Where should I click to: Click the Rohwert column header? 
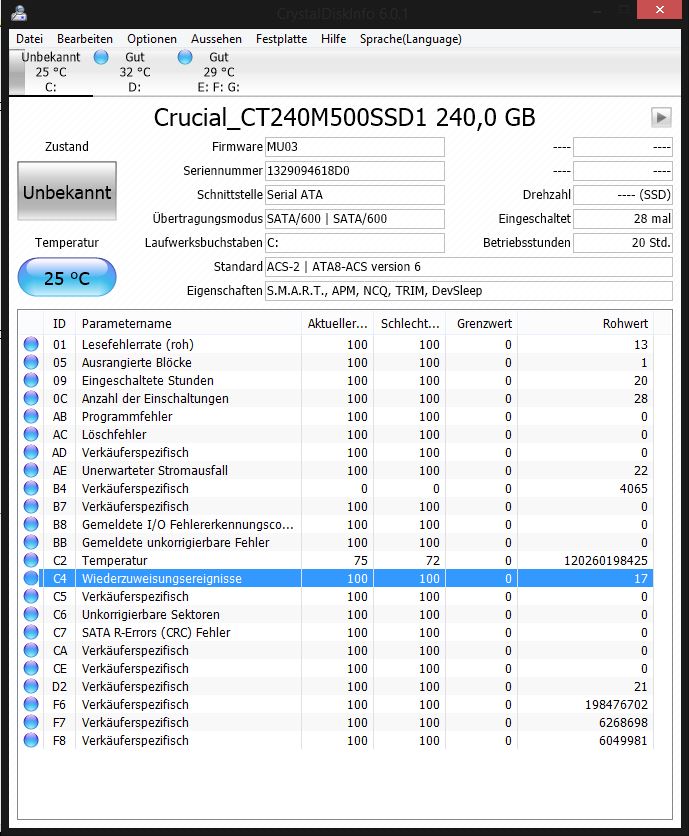pyautogui.click(x=585, y=324)
